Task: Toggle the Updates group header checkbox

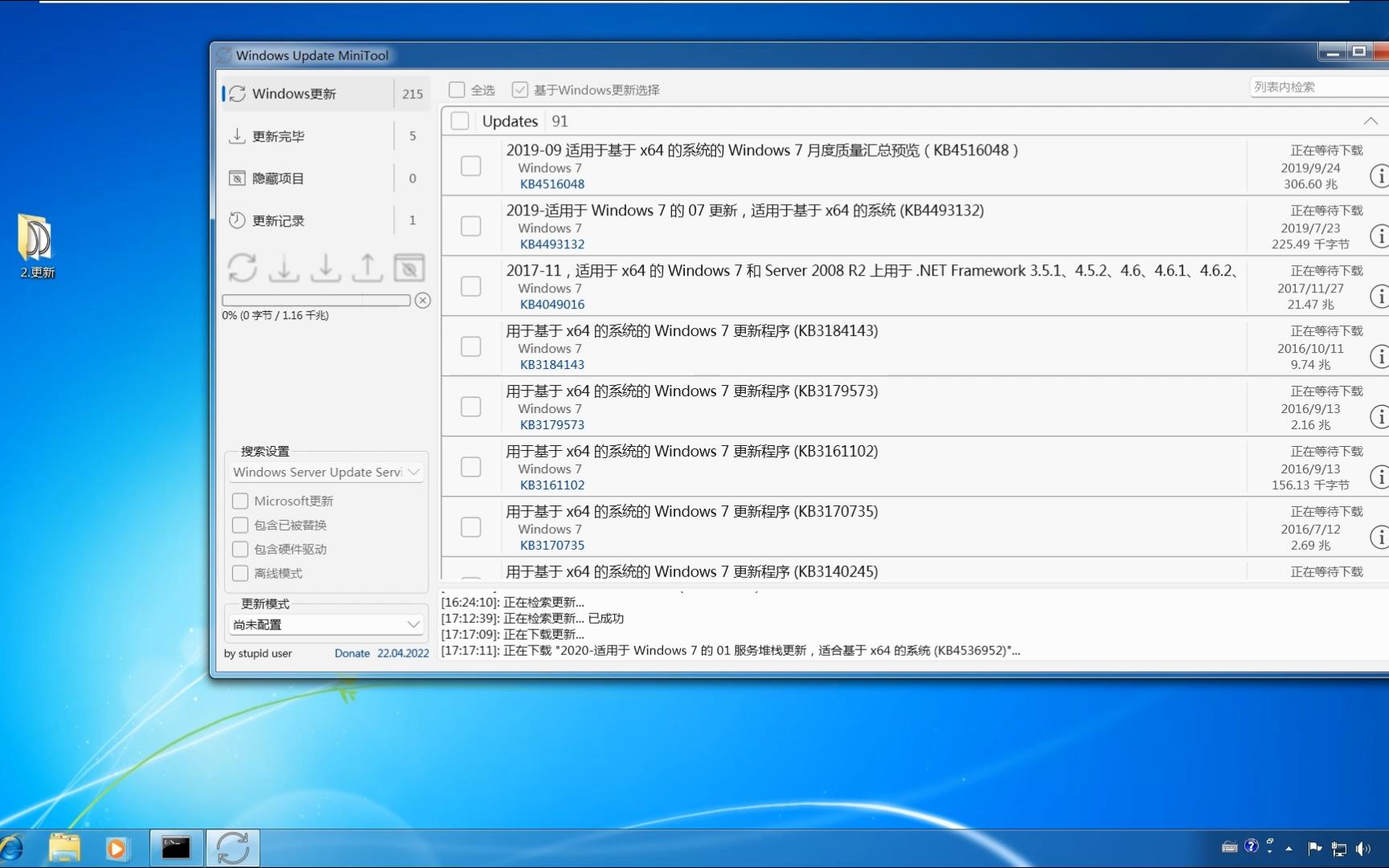Action: point(460,121)
